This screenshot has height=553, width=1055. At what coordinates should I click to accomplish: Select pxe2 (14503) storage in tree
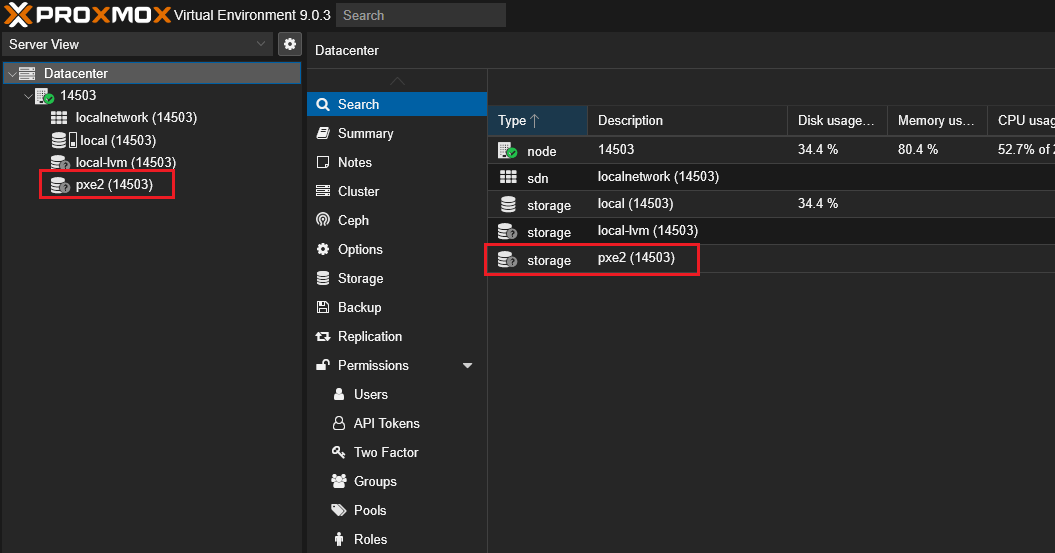(113, 184)
